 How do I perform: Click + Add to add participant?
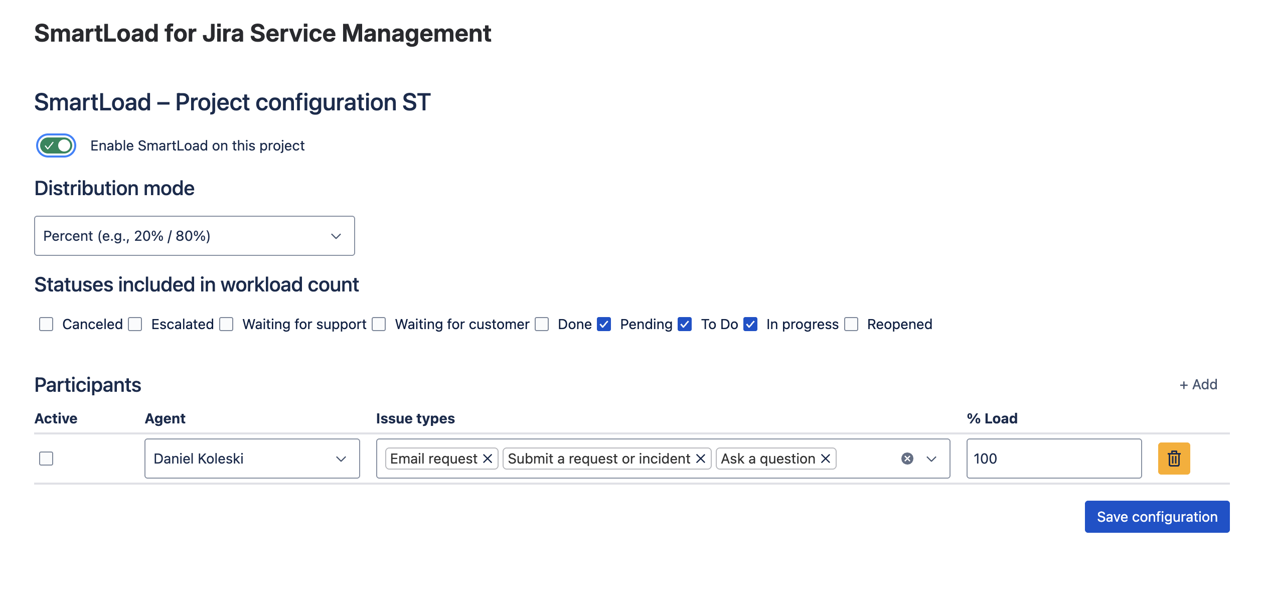(1197, 385)
